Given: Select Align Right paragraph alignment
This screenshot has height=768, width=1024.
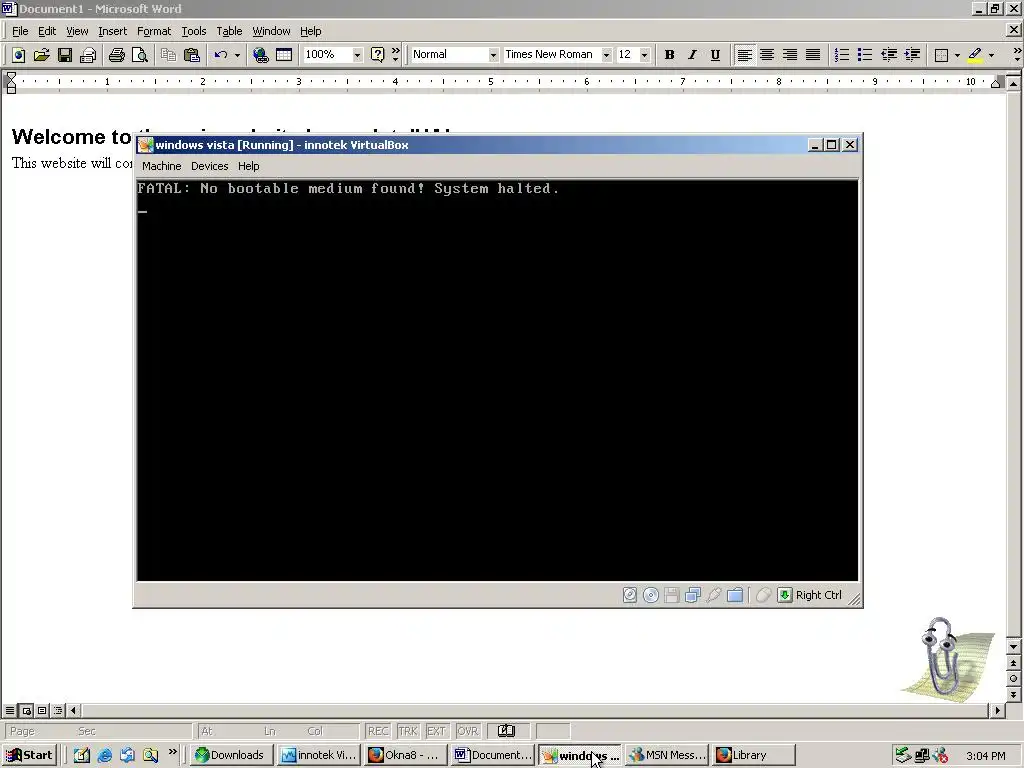Looking at the screenshot, I should pos(790,55).
